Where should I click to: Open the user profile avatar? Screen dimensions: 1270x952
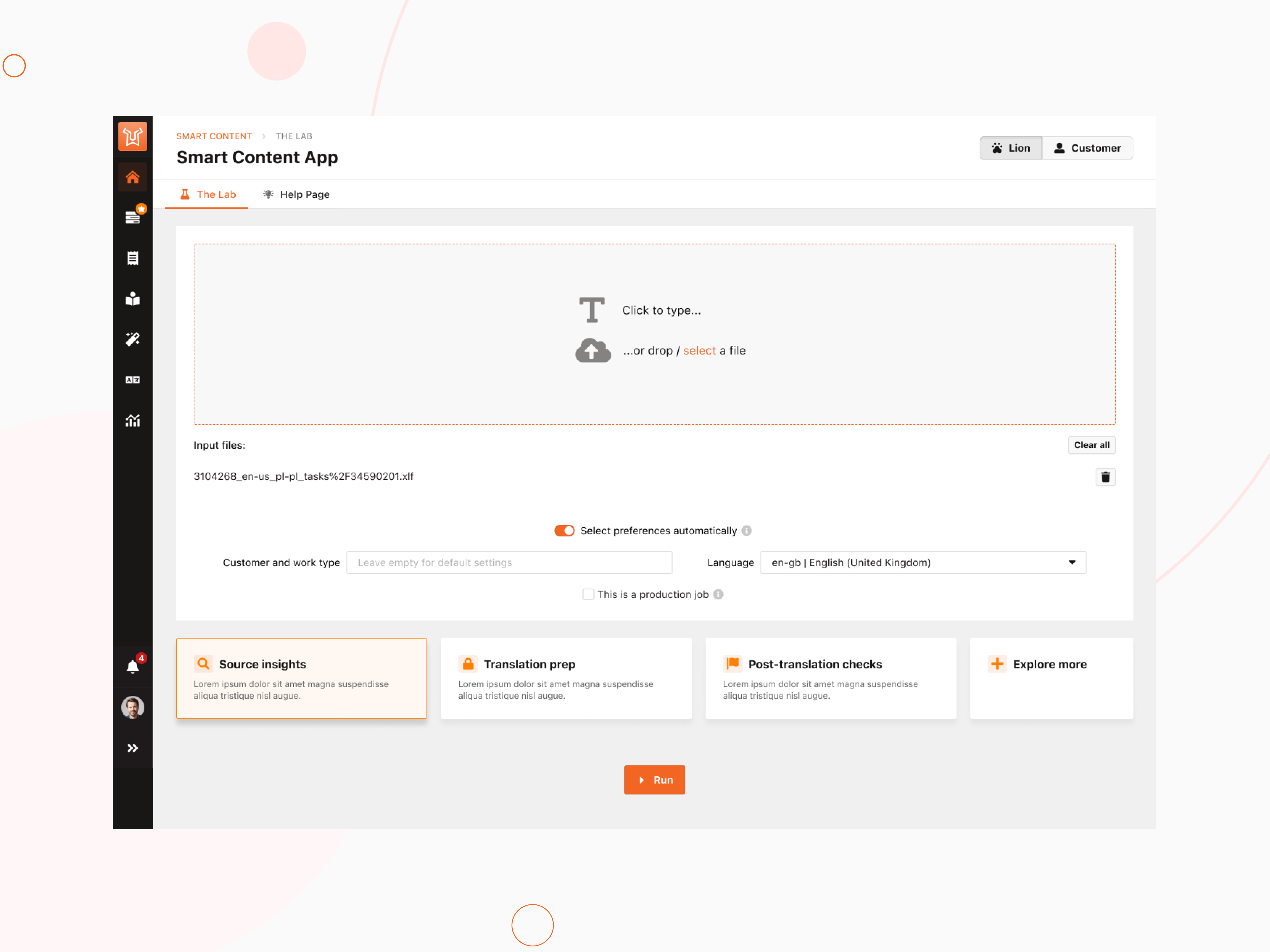[133, 707]
